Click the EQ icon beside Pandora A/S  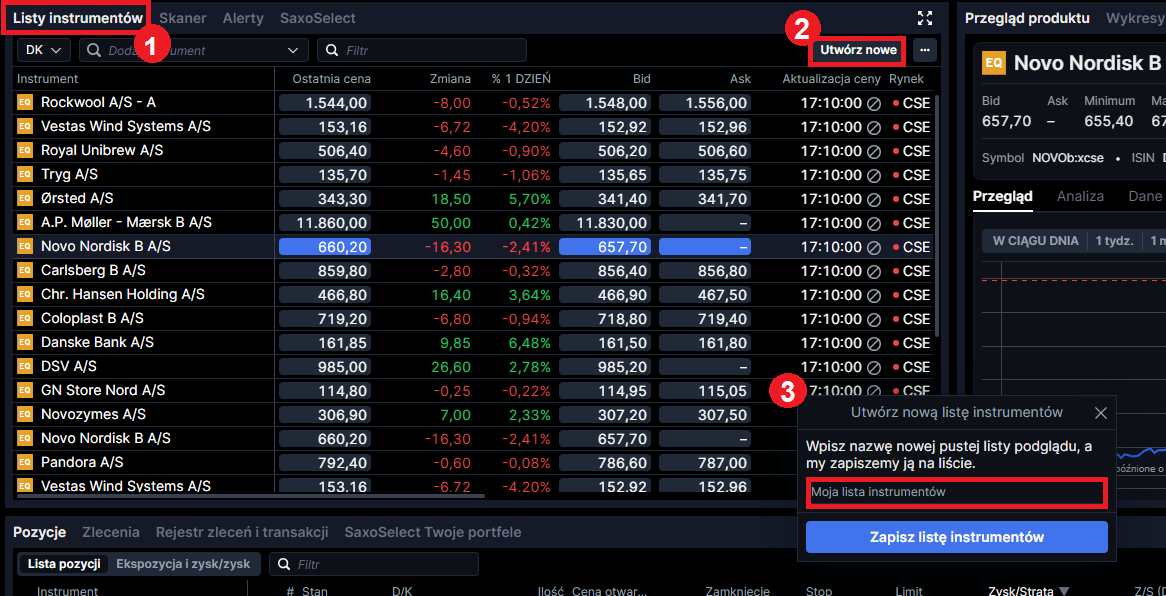point(25,462)
